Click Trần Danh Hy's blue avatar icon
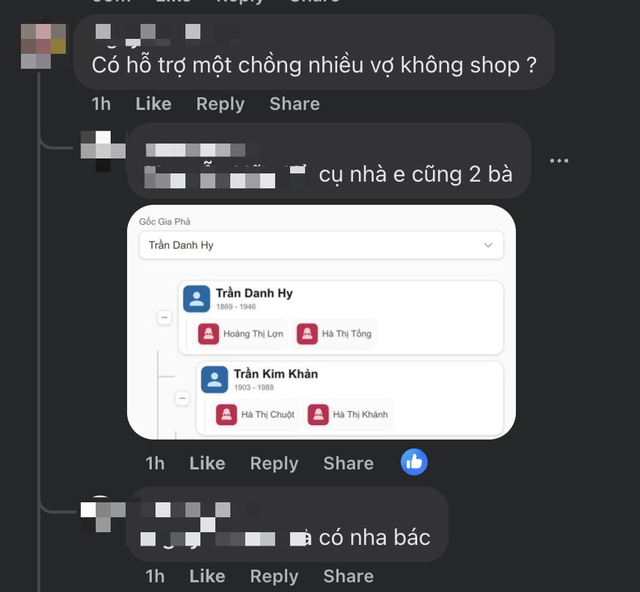 tap(196, 298)
